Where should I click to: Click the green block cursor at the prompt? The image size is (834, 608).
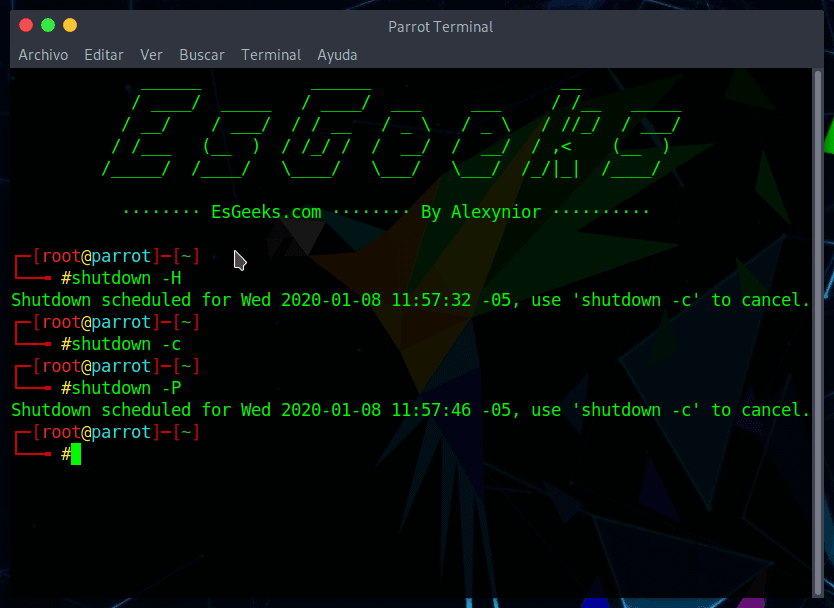coord(76,455)
